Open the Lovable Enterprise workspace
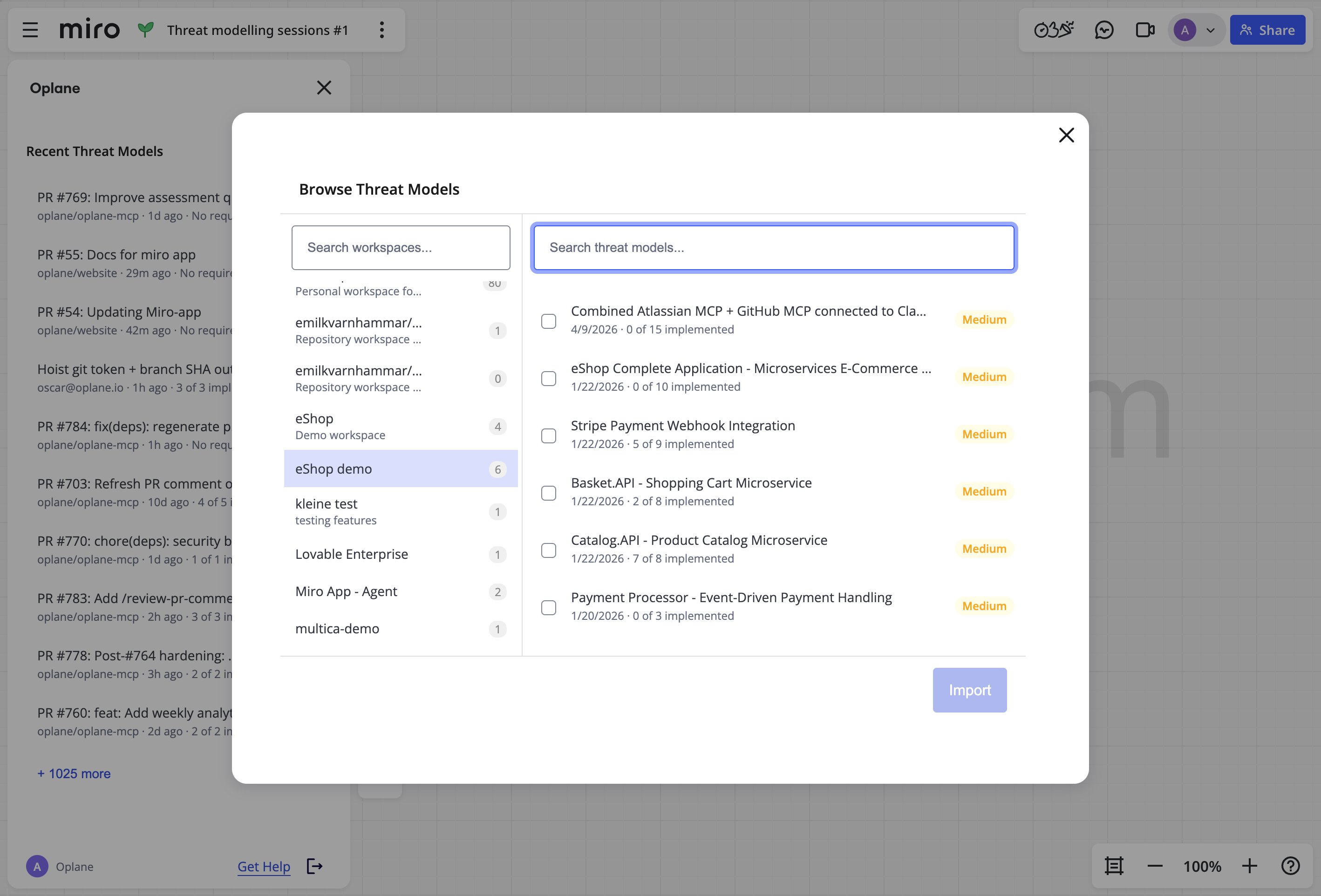This screenshot has width=1321, height=896. pos(401,554)
